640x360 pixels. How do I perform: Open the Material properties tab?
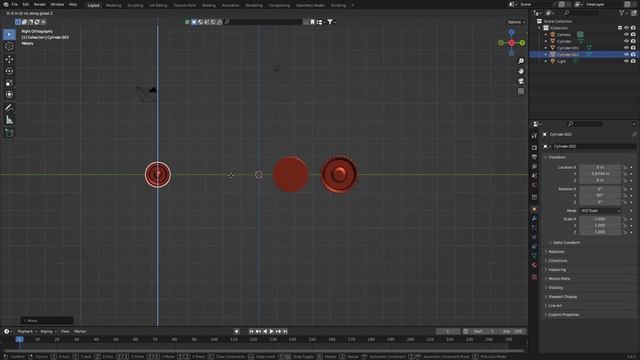coord(534,266)
